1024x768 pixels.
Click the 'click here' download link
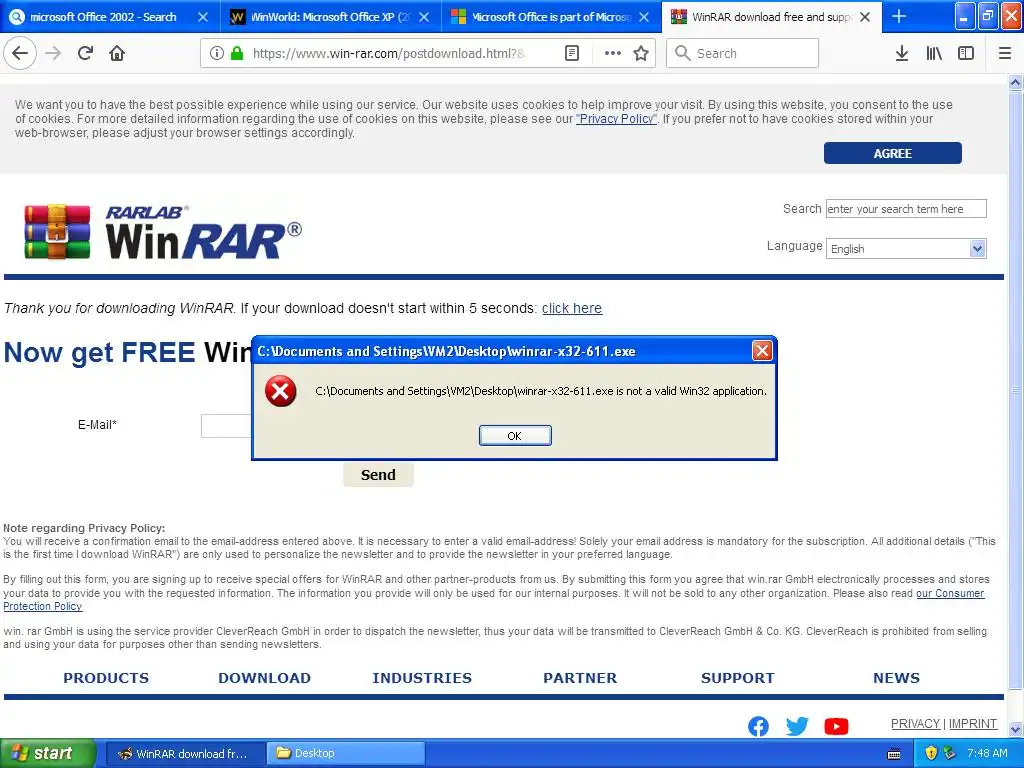(571, 308)
